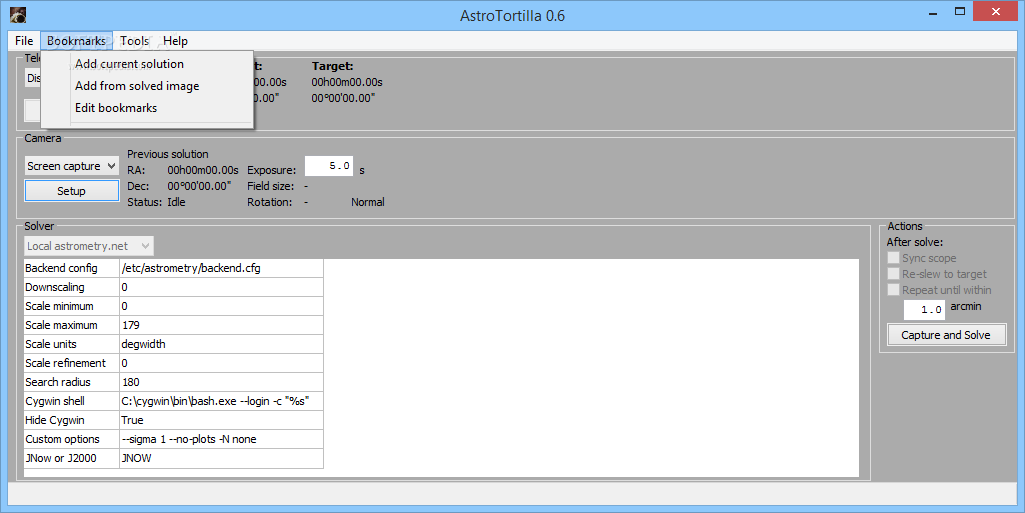Select the Scale minimum value cell
1025x513 pixels.
[221, 306]
